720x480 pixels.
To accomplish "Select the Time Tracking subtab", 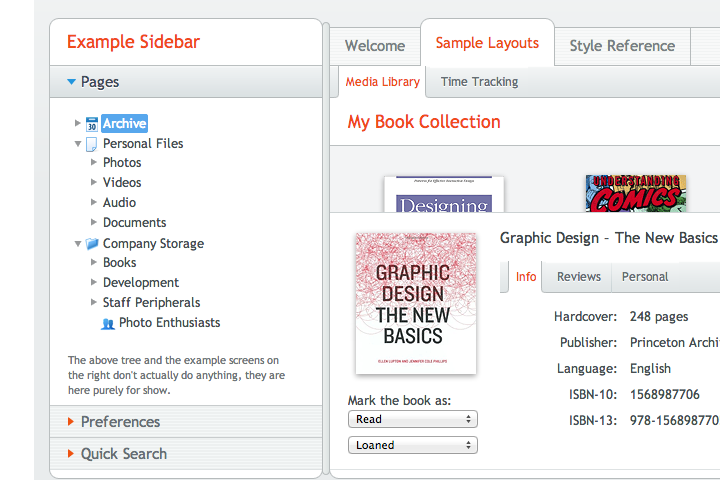I will click(x=479, y=82).
